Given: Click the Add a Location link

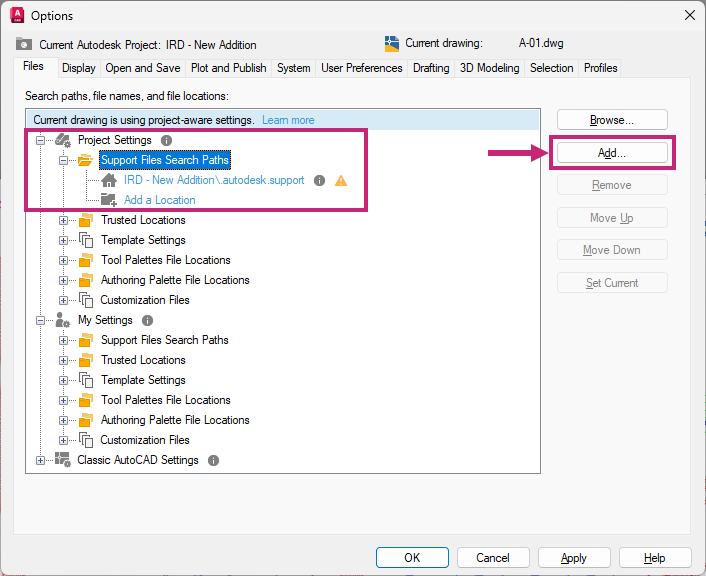Looking at the screenshot, I should click(x=159, y=200).
